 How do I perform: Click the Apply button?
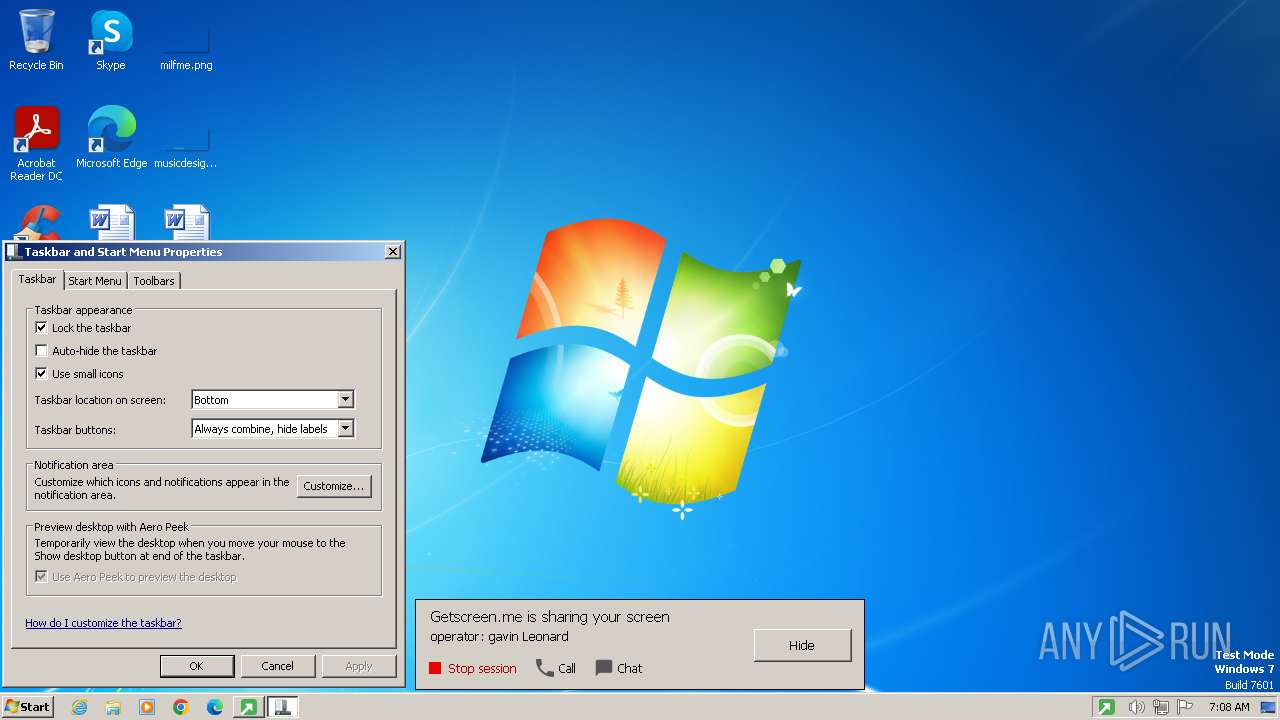(358, 666)
